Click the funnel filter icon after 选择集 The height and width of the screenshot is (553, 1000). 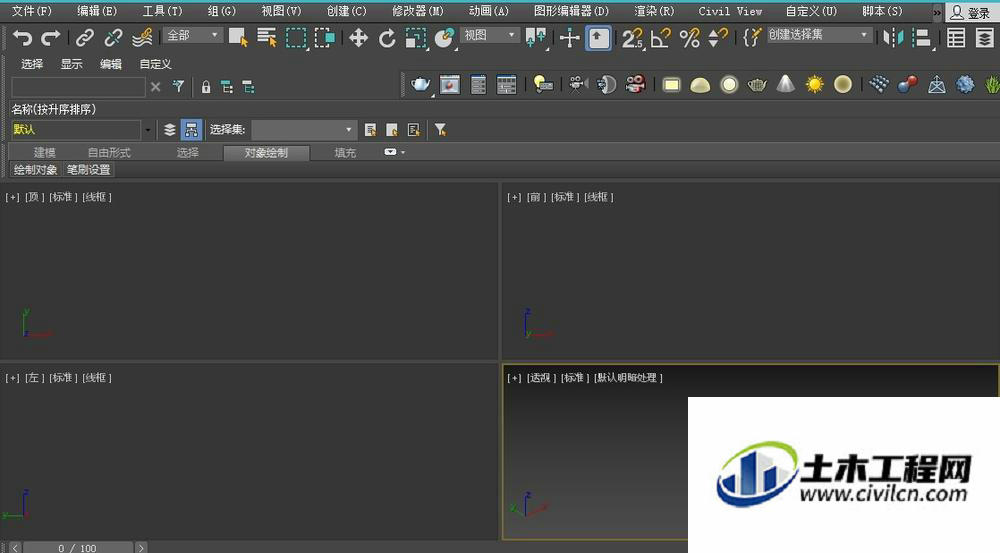tap(440, 130)
